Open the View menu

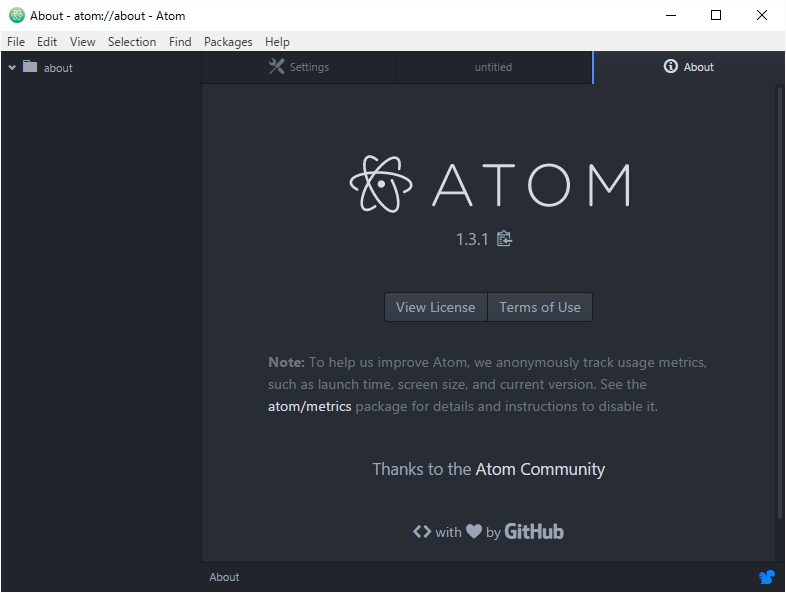pos(82,42)
